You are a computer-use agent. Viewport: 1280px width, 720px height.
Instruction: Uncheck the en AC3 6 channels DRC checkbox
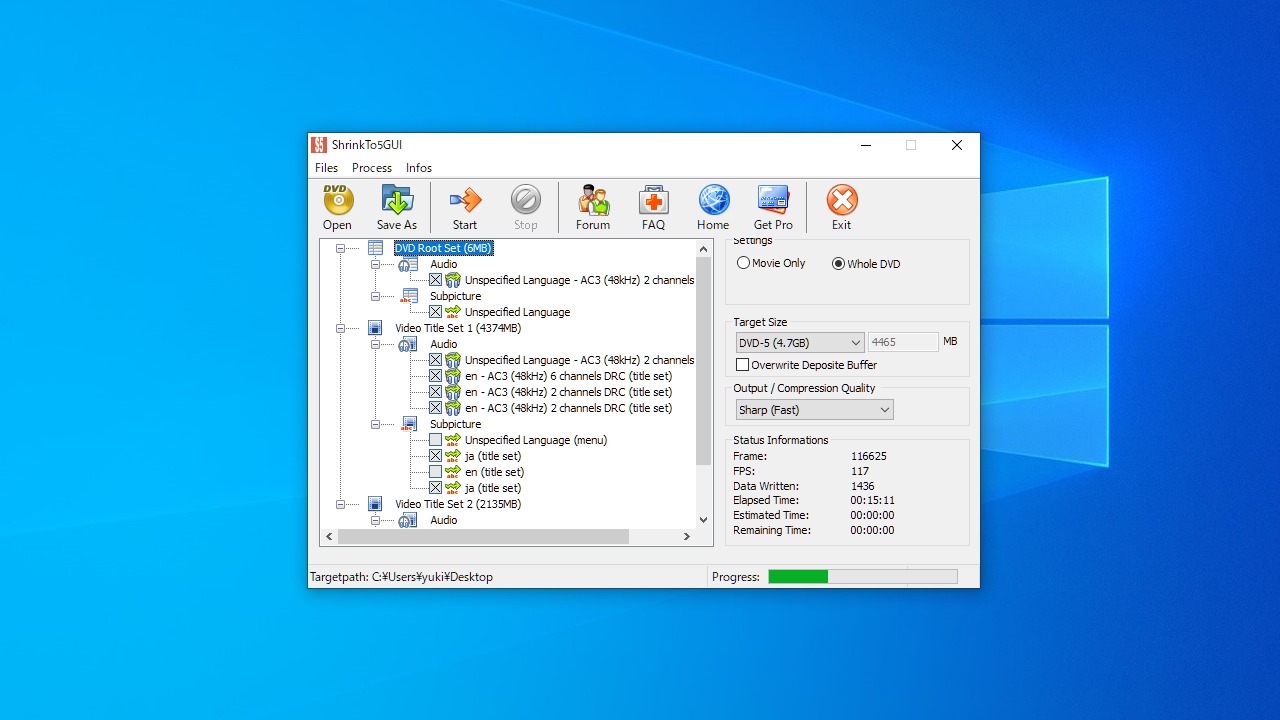435,376
